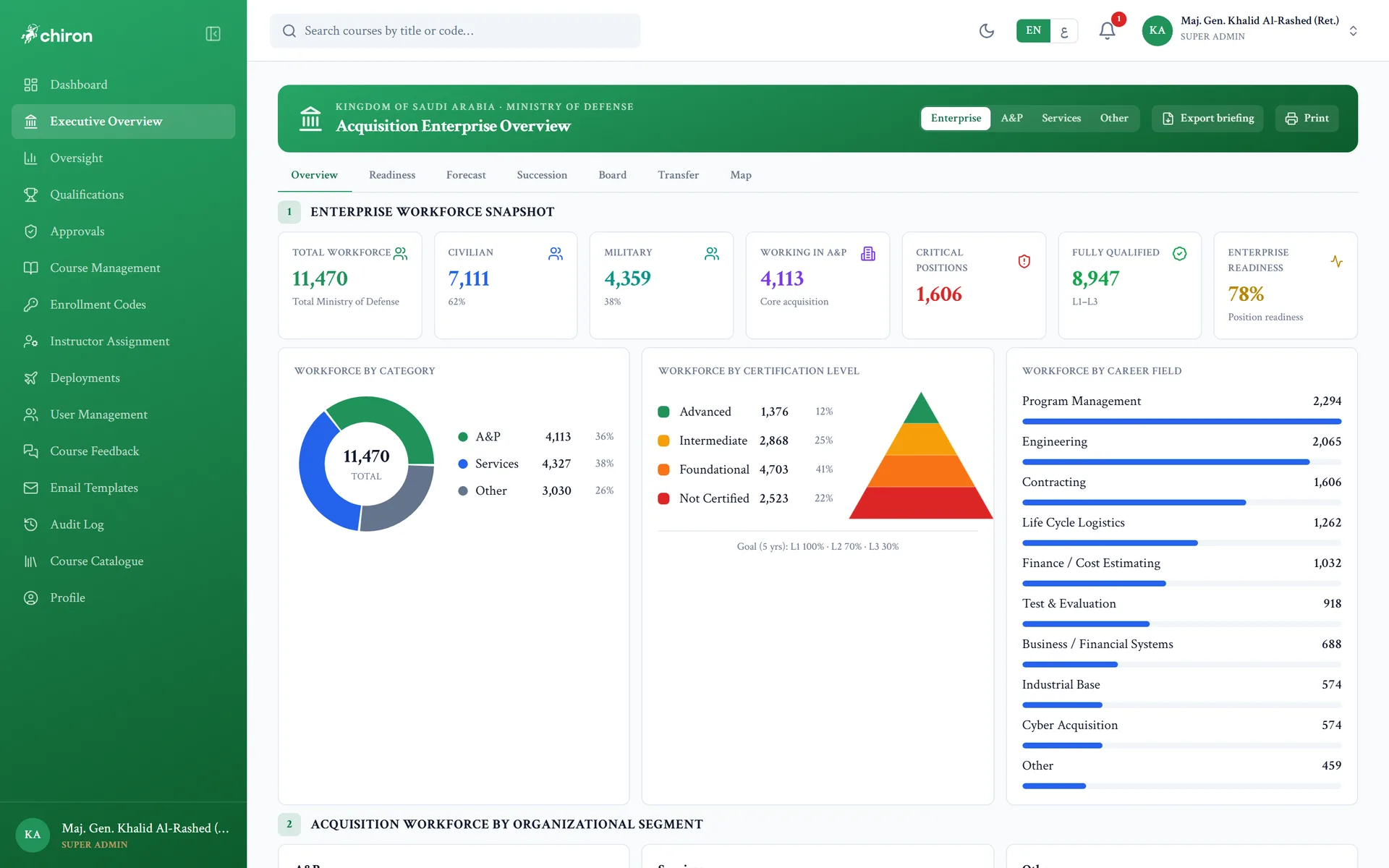Select A&P scope filter

pyautogui.click(x=1011, y=118)
